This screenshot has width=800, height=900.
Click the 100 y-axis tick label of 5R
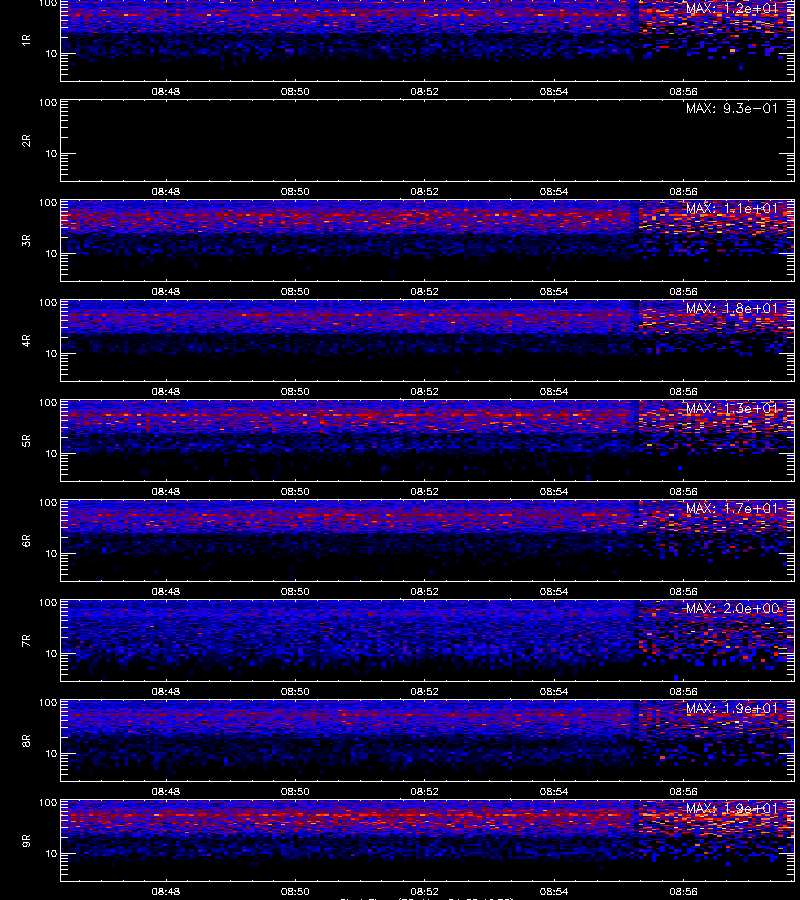[48, 403]
